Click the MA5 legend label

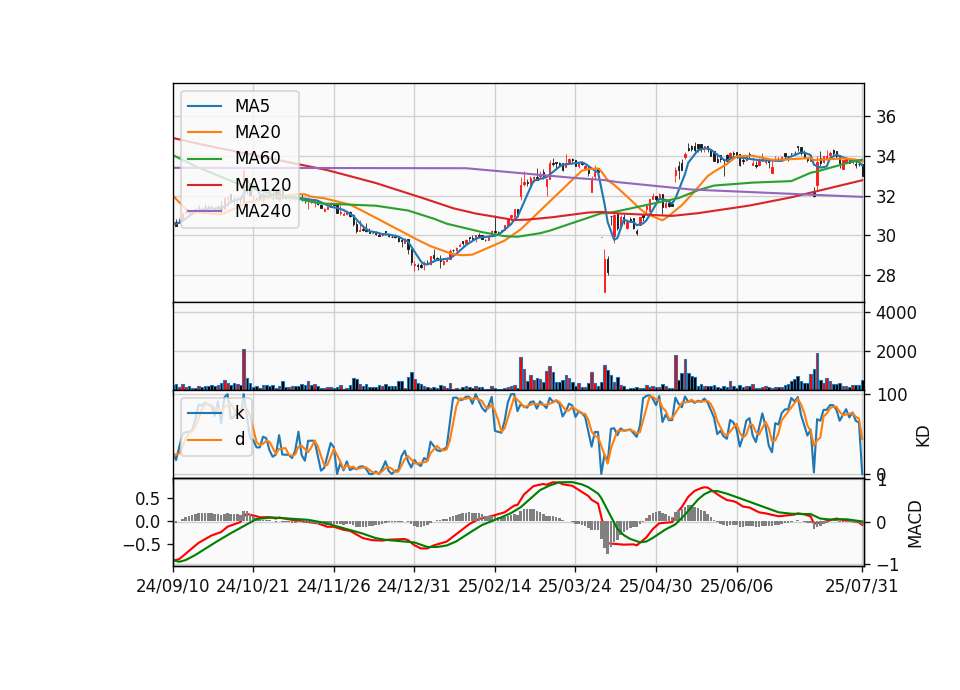pyautogui.click(x=252, y=106)
